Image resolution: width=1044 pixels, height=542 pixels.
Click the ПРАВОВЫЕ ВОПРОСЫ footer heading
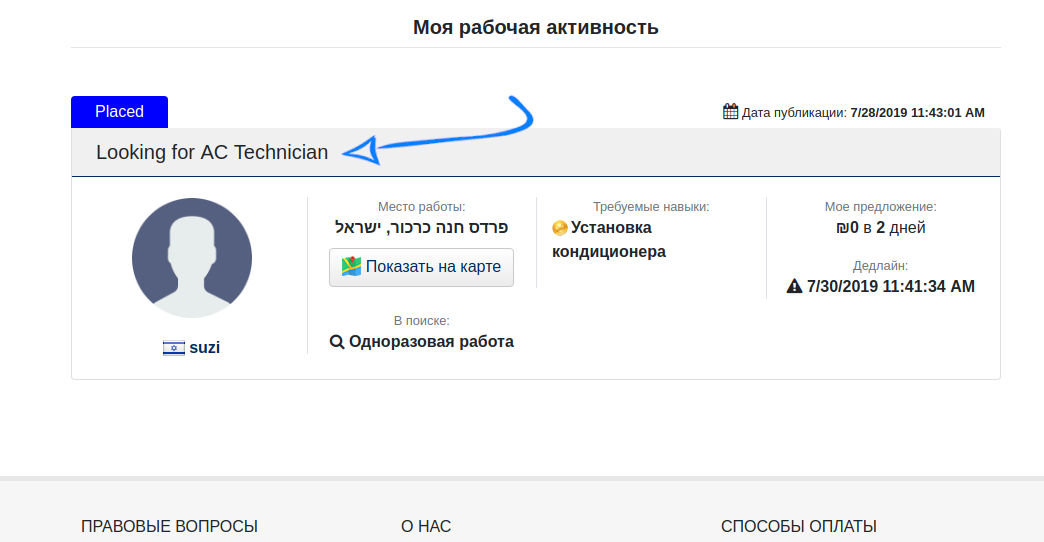pos(169,526)
